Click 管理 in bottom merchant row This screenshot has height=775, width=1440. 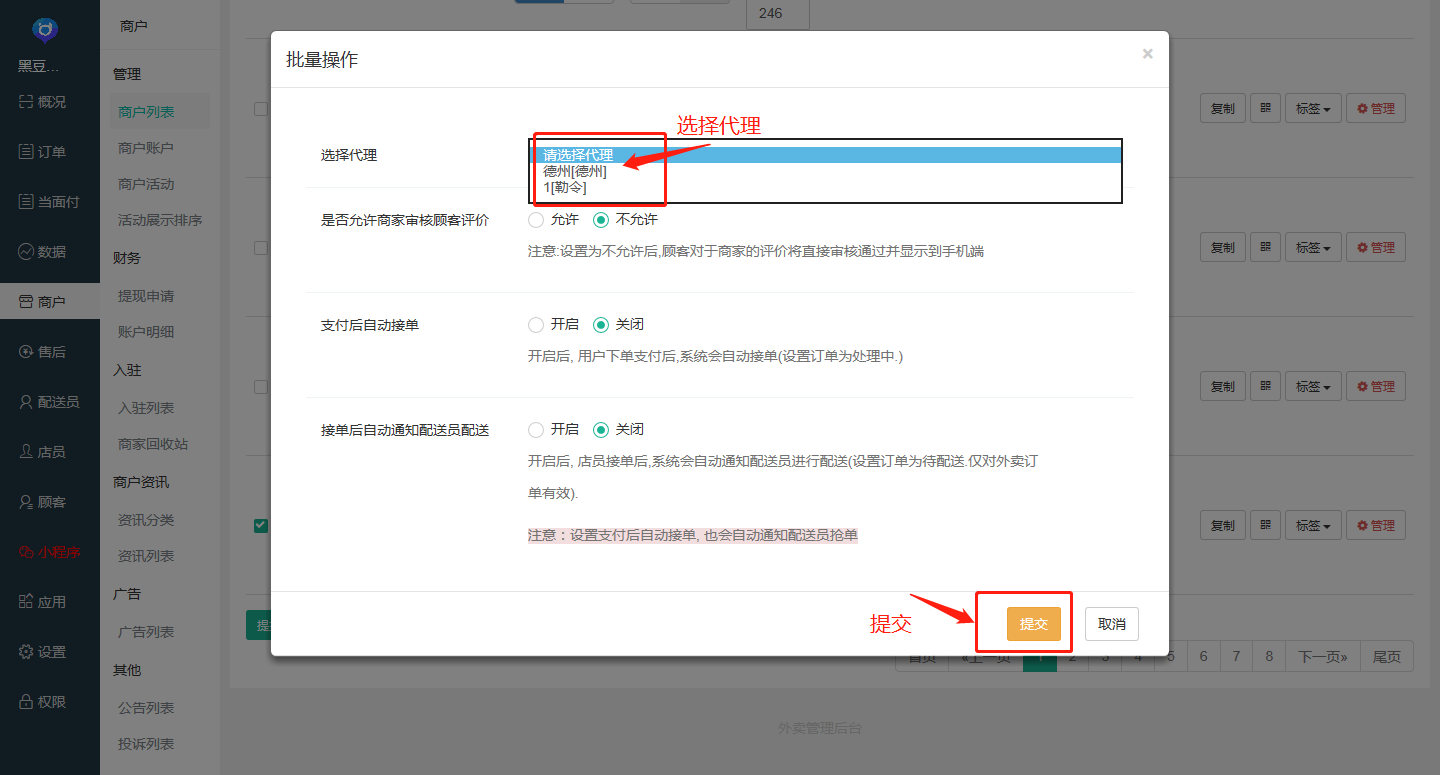[1376, 525]
